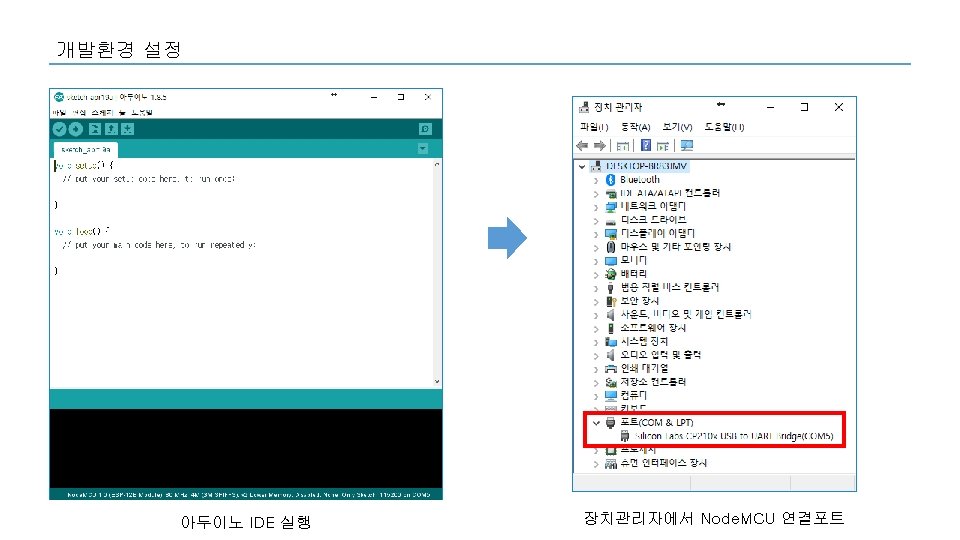The image size is (960, 540).
Task: Click the battery category icon
Action: click(x=611, y=274)
